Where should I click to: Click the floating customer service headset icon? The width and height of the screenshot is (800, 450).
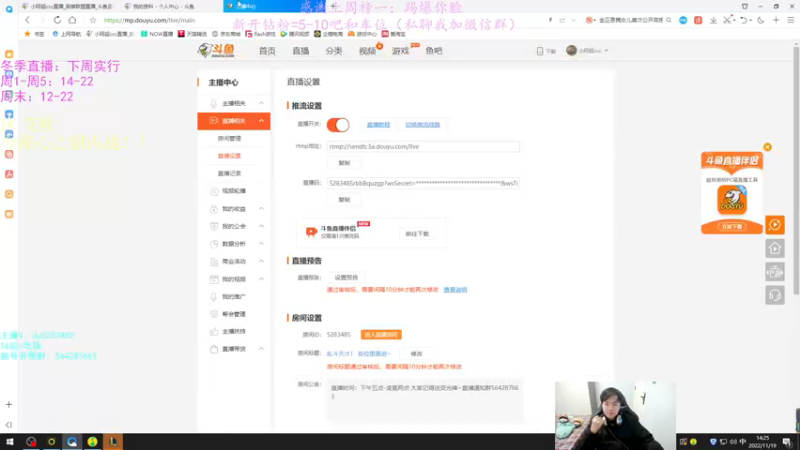click(x=774, y=295)
